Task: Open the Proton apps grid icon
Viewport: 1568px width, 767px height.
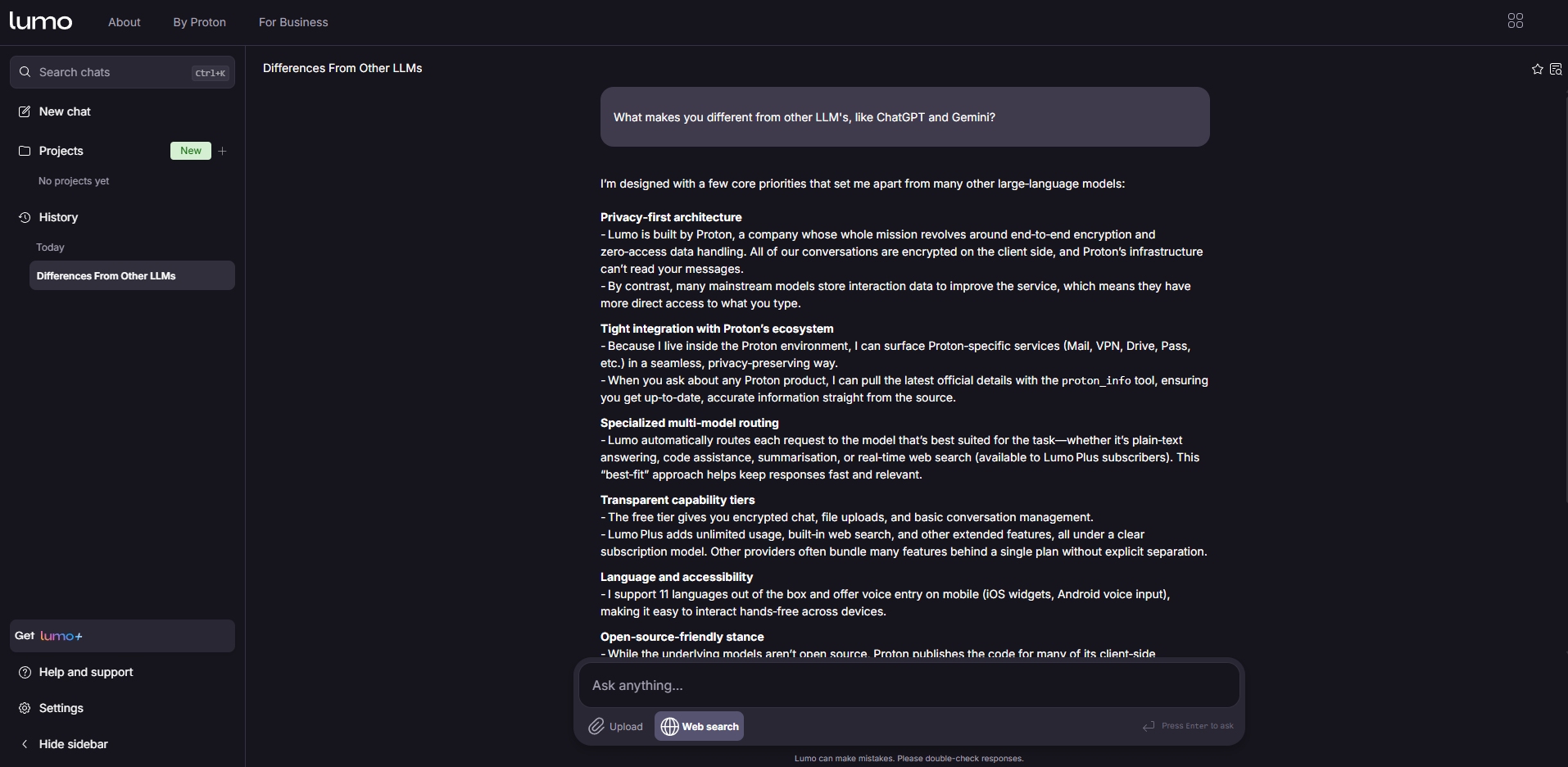Action: (1515, 21)
